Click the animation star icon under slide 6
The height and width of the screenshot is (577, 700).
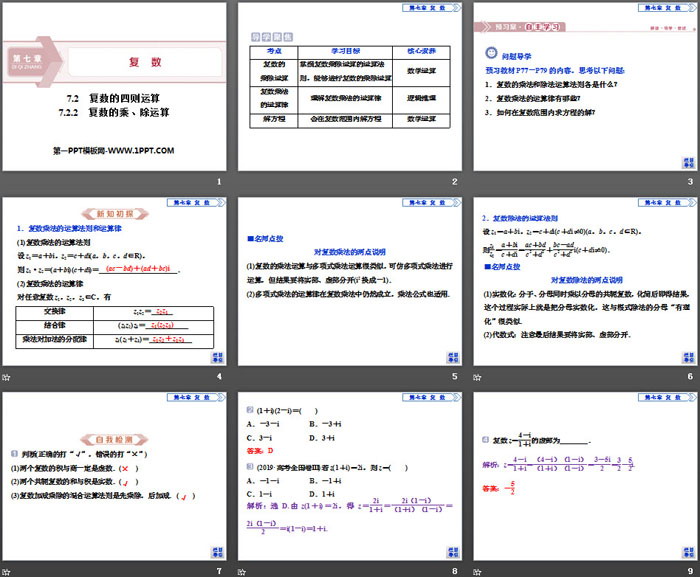(x=478, y=377)
